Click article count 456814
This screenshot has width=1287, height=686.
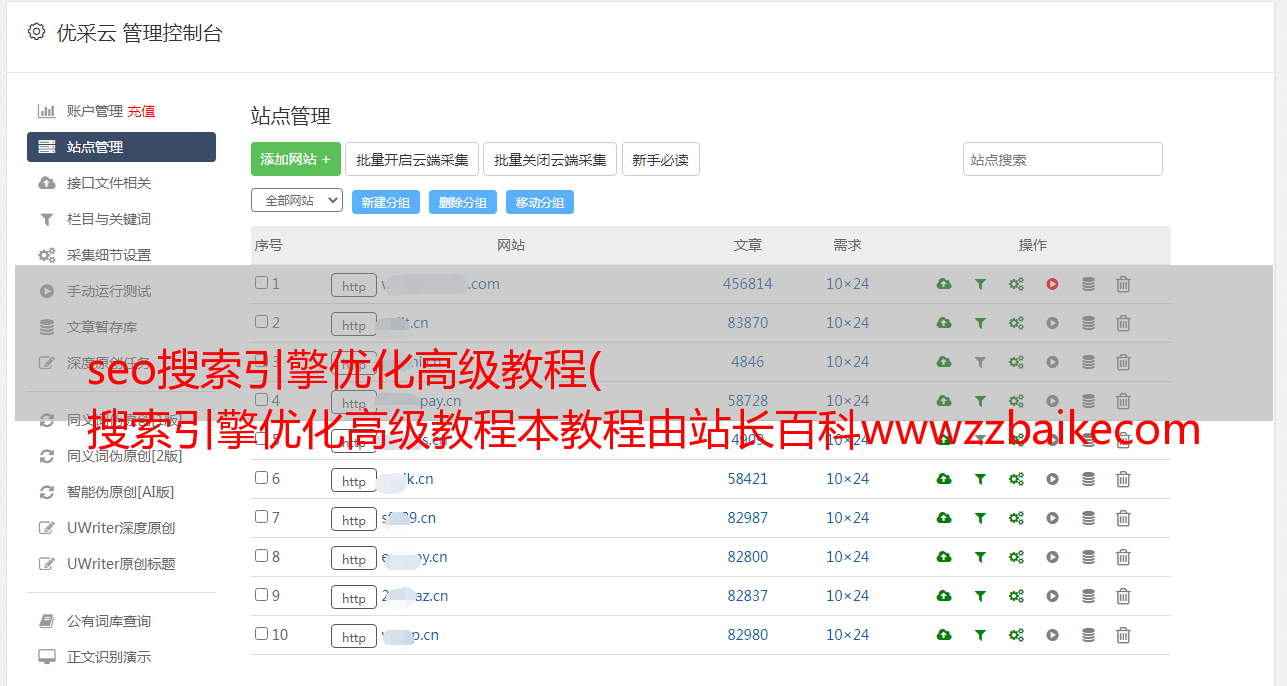[x=748, y=284]
